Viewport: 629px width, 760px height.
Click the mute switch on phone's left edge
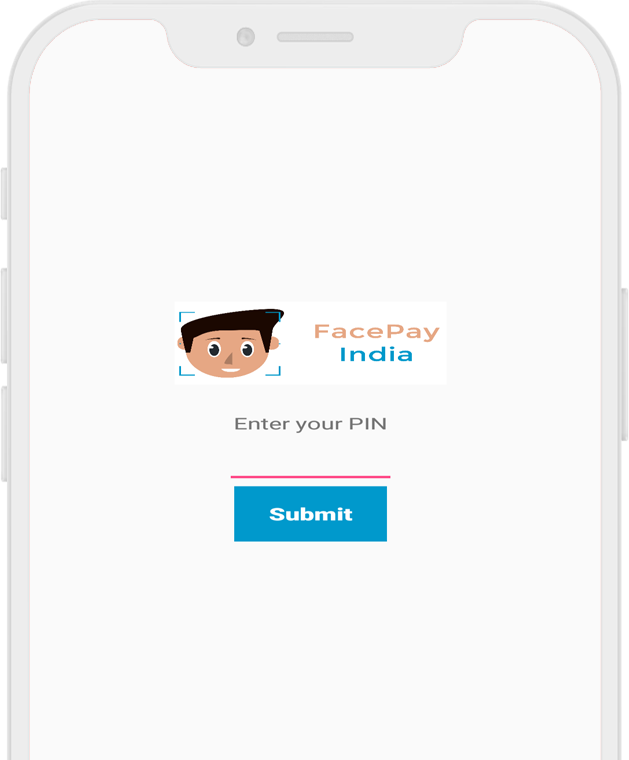tap(4, 194)
